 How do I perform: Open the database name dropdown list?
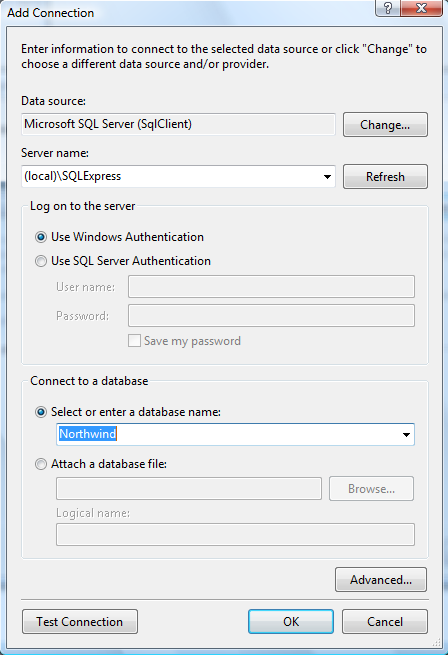[406, 434]
